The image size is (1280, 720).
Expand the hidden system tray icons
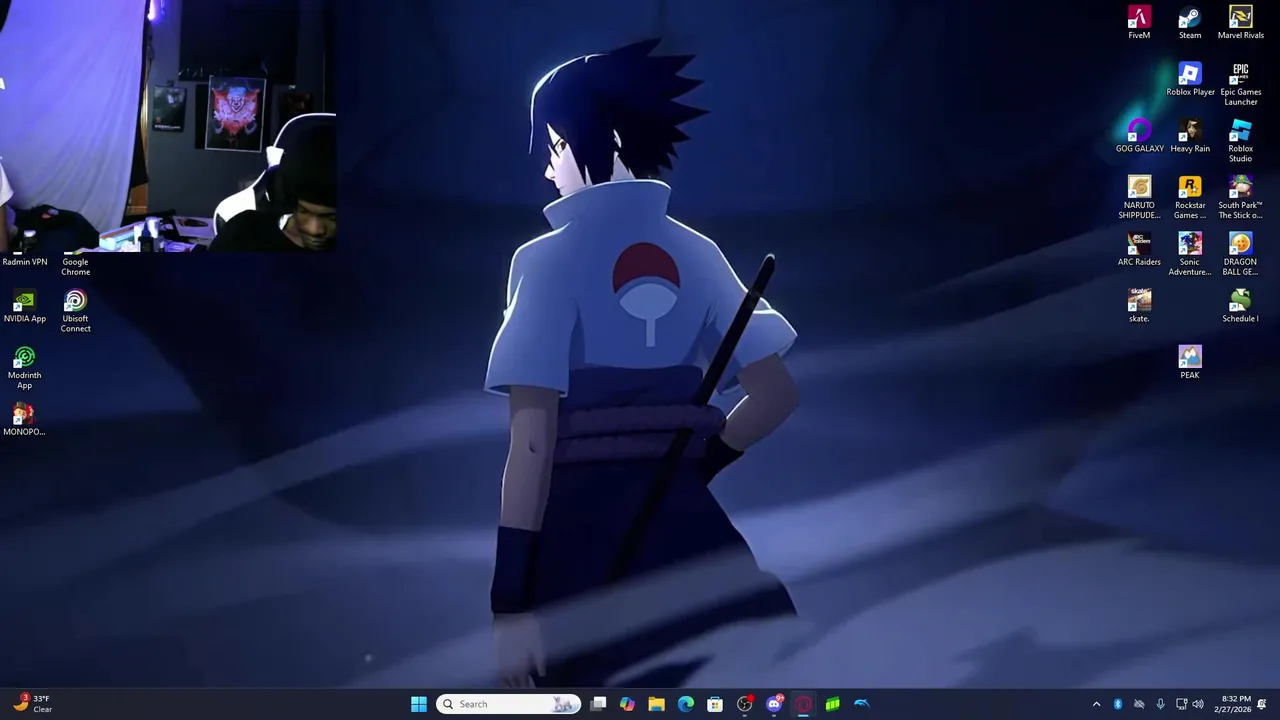tap(1096, 704)
